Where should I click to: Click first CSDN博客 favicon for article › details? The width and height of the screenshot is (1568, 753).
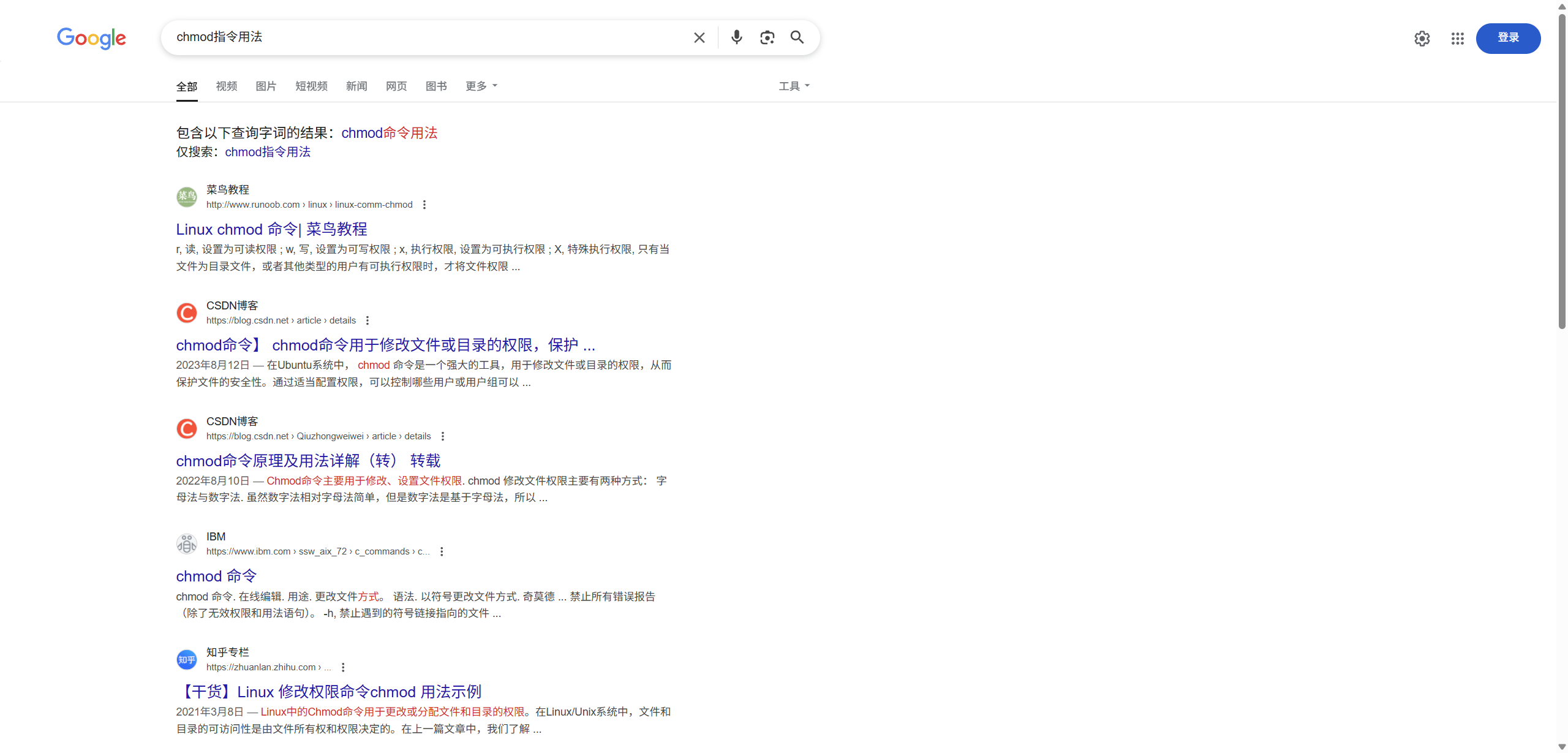[187, 312]
